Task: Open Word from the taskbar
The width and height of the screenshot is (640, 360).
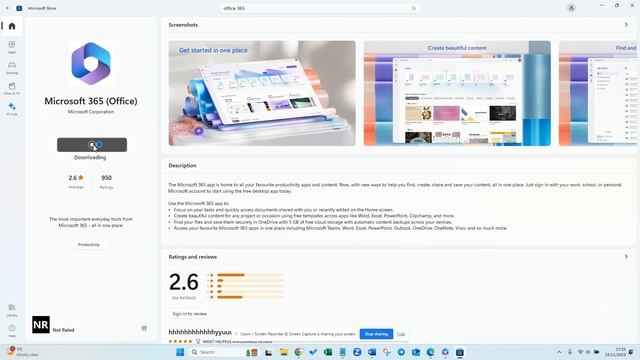Action: [x=372, y=352]
